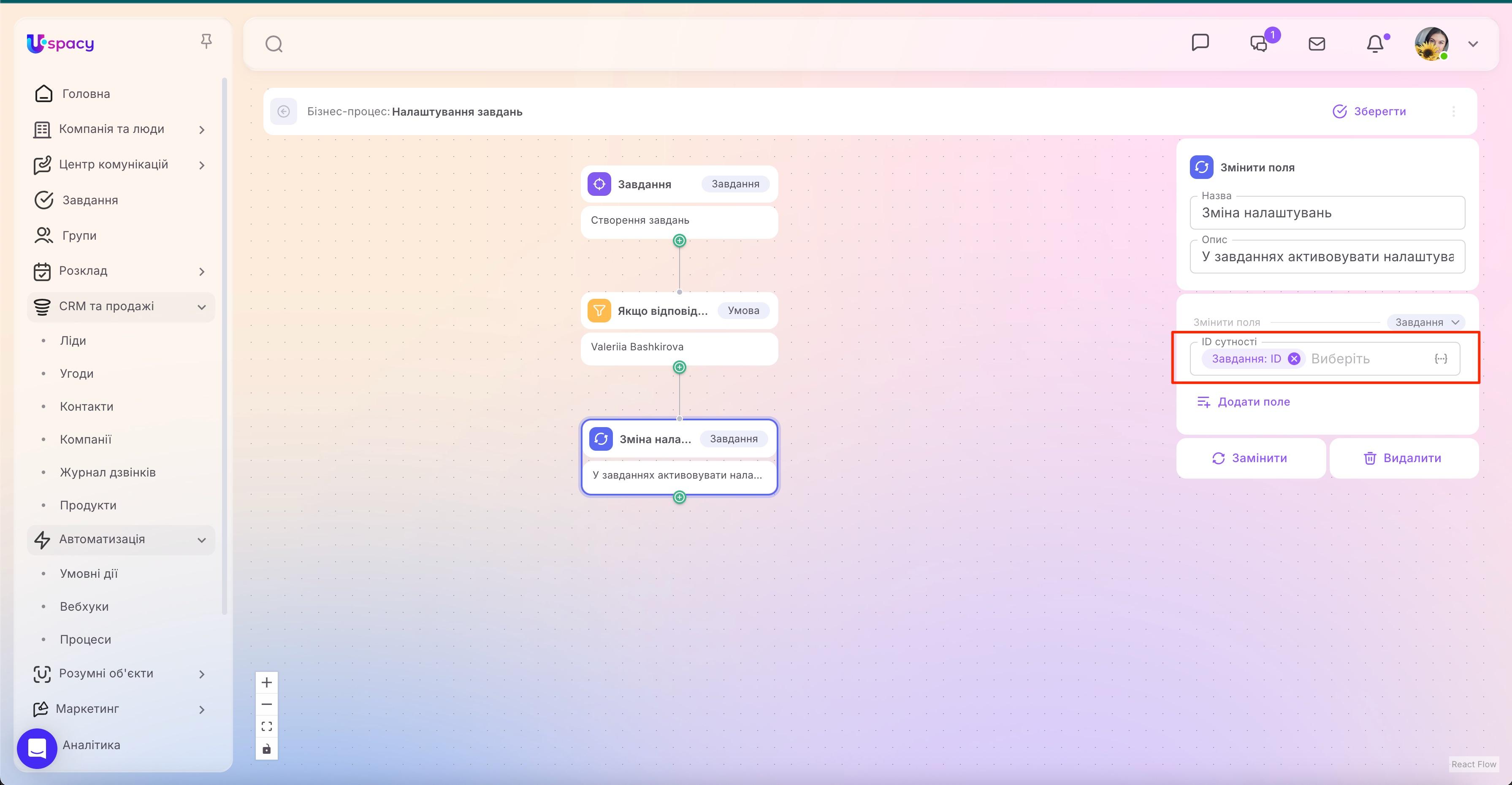Screen dimensions: 1512x785
Task: Toggle the canvas lock control
Action: coord(266,748)
